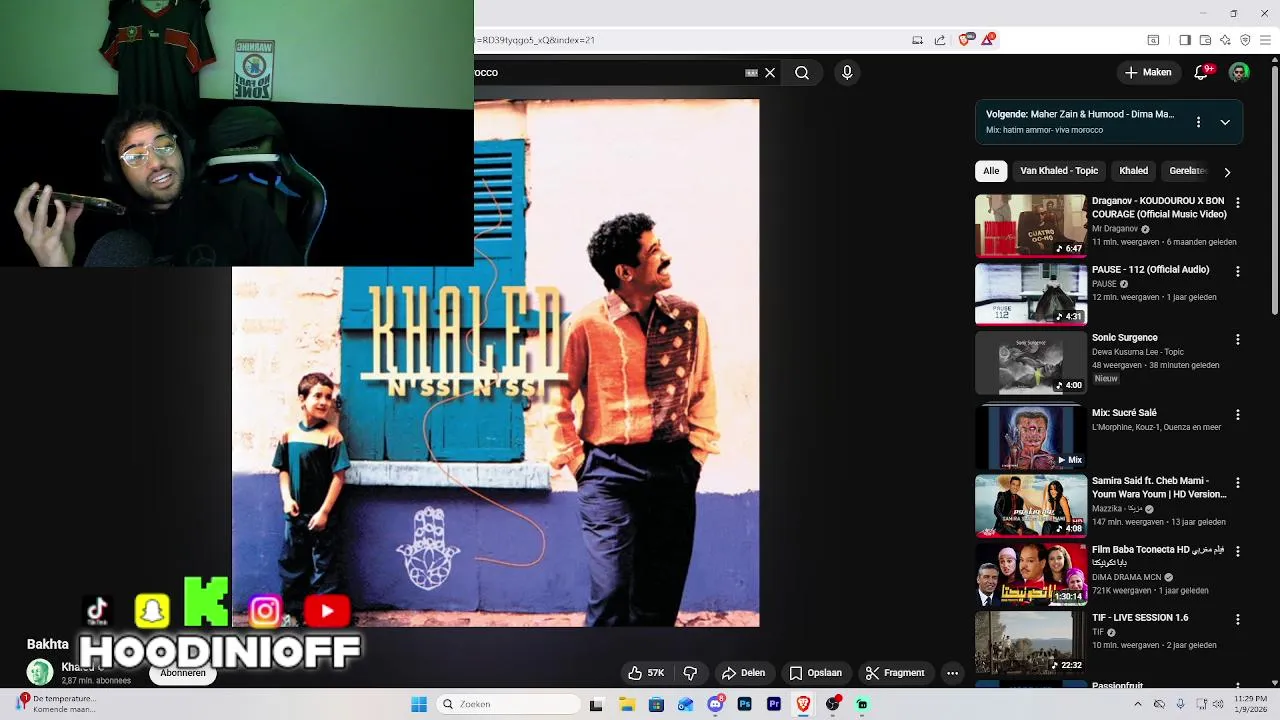
Task: Expand the Volgende playlist chevron
Action: pyautogui.click(x=1225, y=122)
